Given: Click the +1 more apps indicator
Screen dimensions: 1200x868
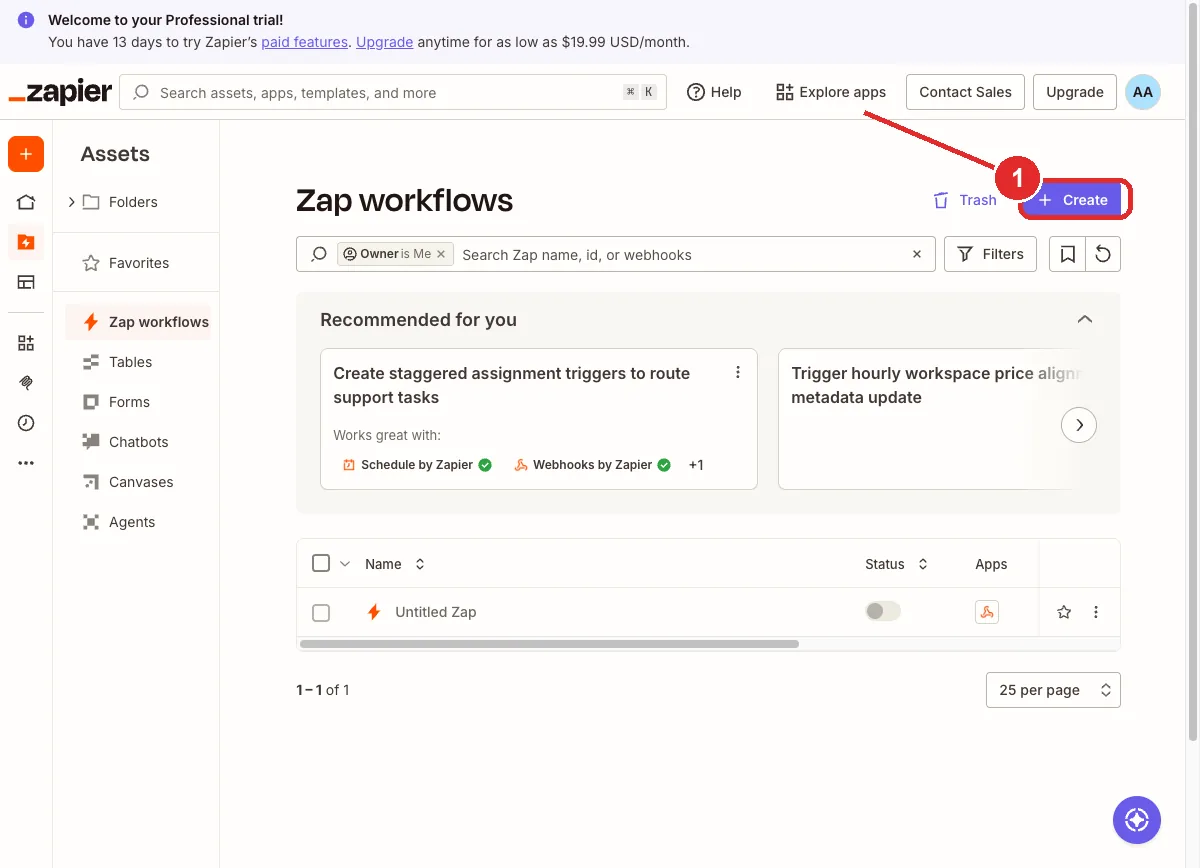Looking at the screenshot, I should click(x=696, y=465).
